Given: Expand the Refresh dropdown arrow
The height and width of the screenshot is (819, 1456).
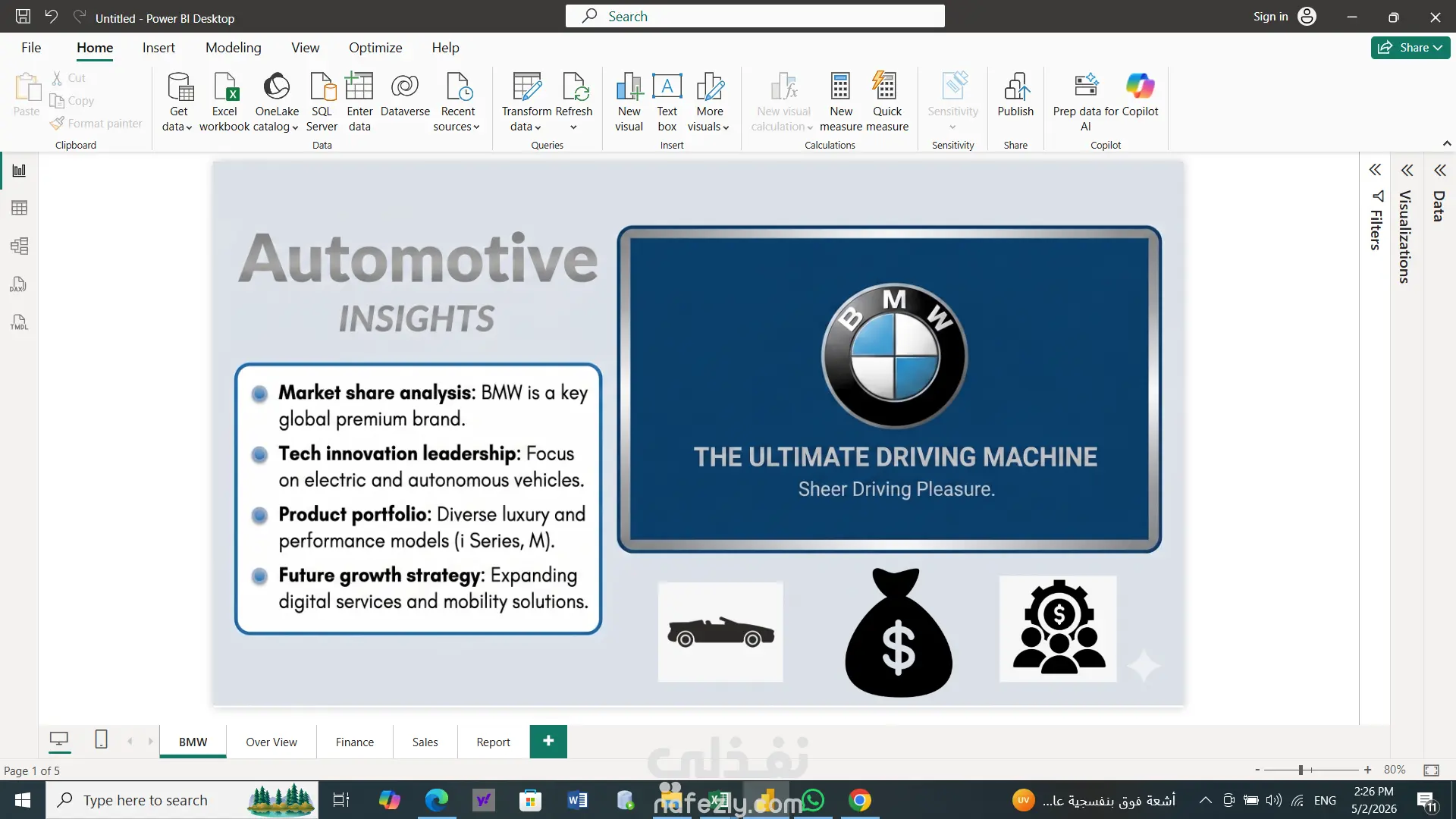Looking at the screenshot, I should coord(573,127).
